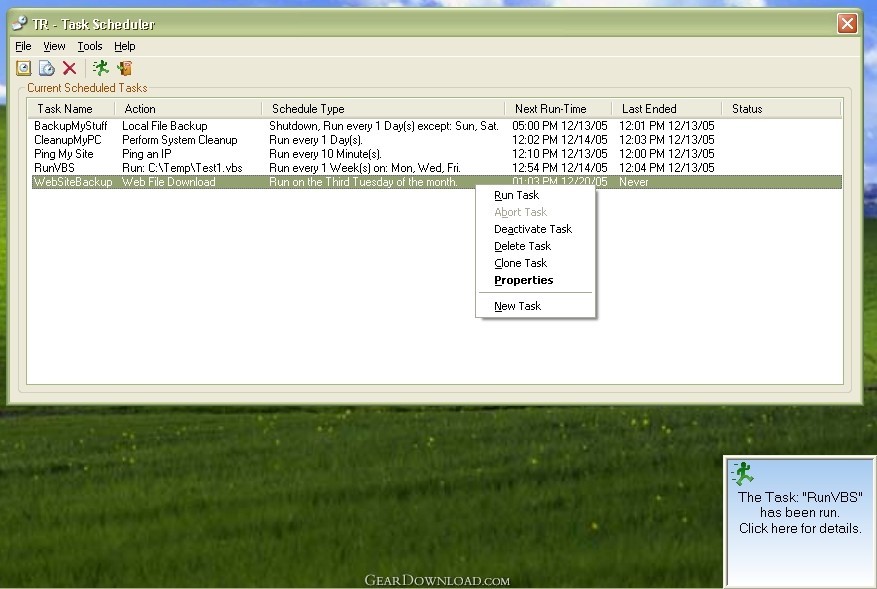
Task: Click the red X delete task icon
Action: (x=69, y=68)
